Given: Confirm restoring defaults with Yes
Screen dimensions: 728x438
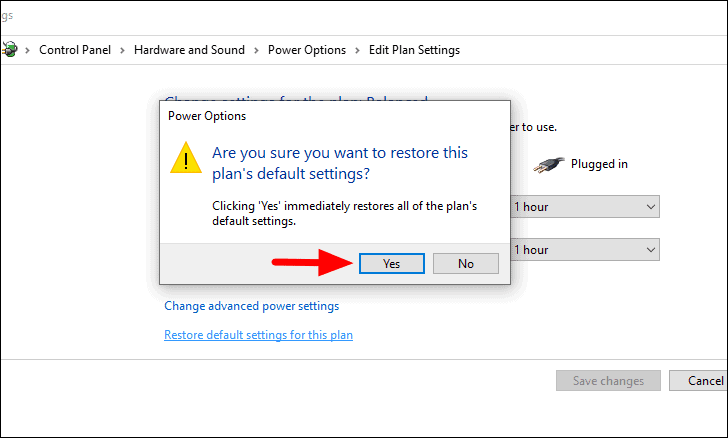Looking at the screenshot, I should 391,263.
